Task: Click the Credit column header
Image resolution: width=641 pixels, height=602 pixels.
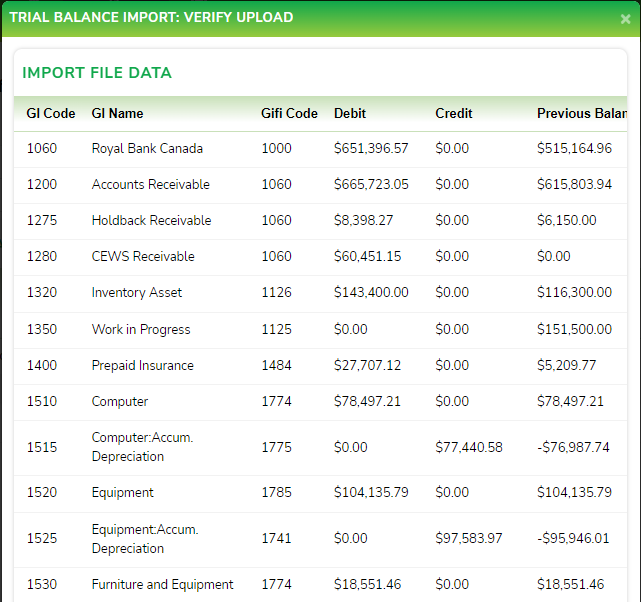Action: 453,113
